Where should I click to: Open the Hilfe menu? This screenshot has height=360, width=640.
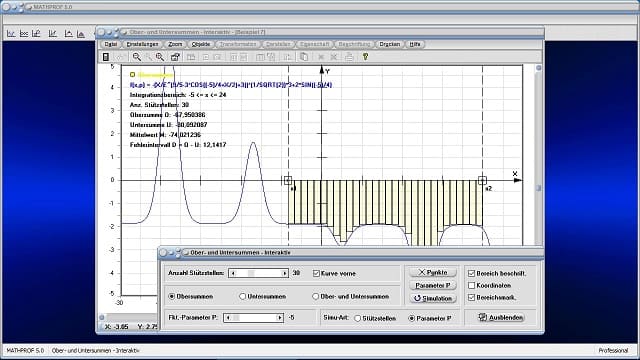coord(415,44)
